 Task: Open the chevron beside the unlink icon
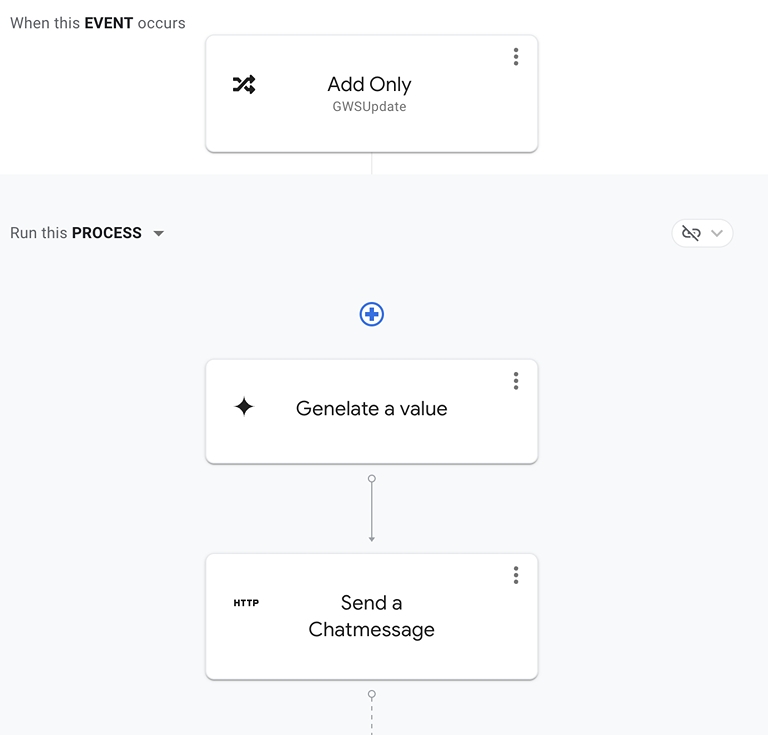(x=717, y=233)
